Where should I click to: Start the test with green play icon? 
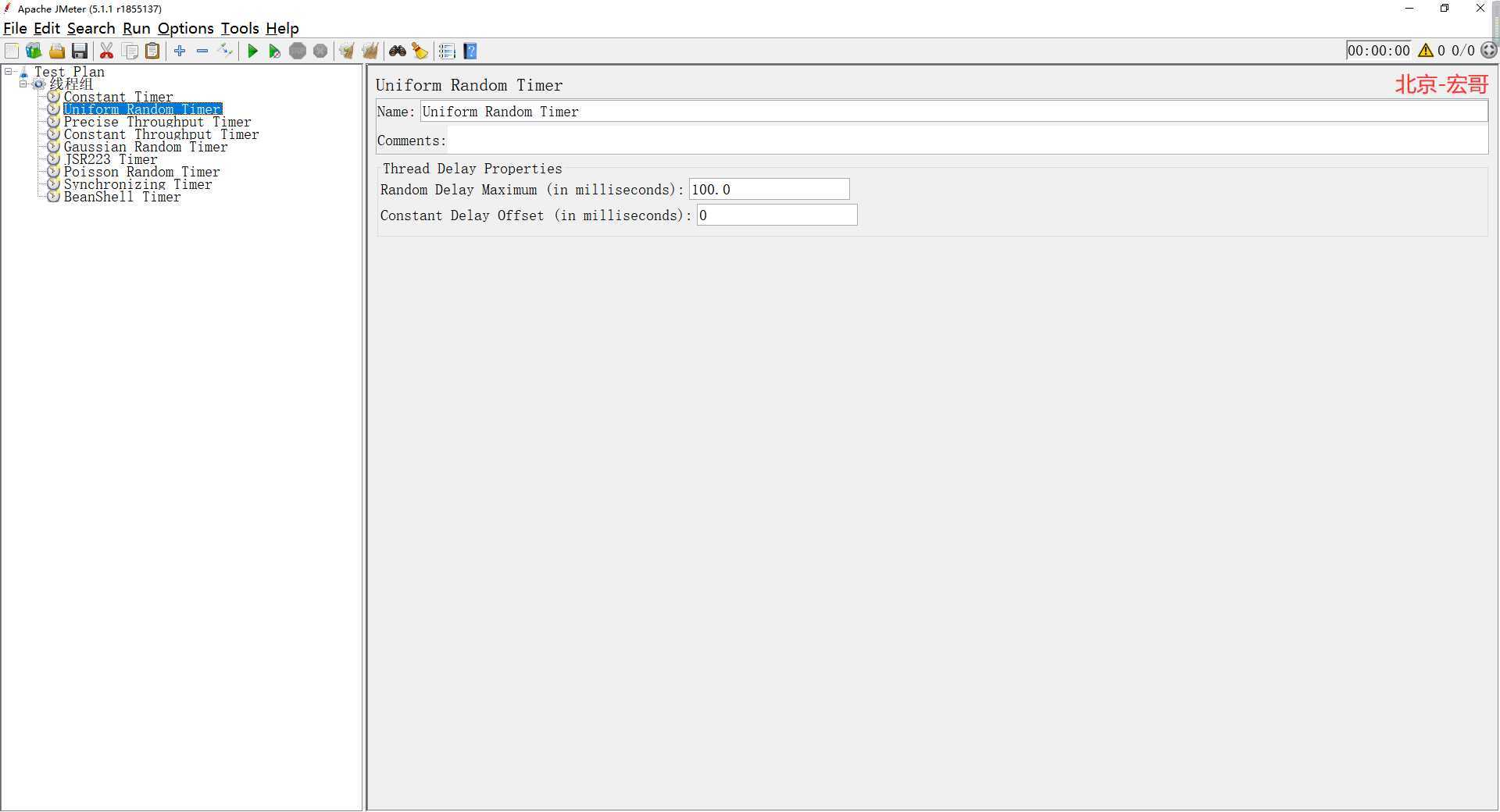[252, 51]
